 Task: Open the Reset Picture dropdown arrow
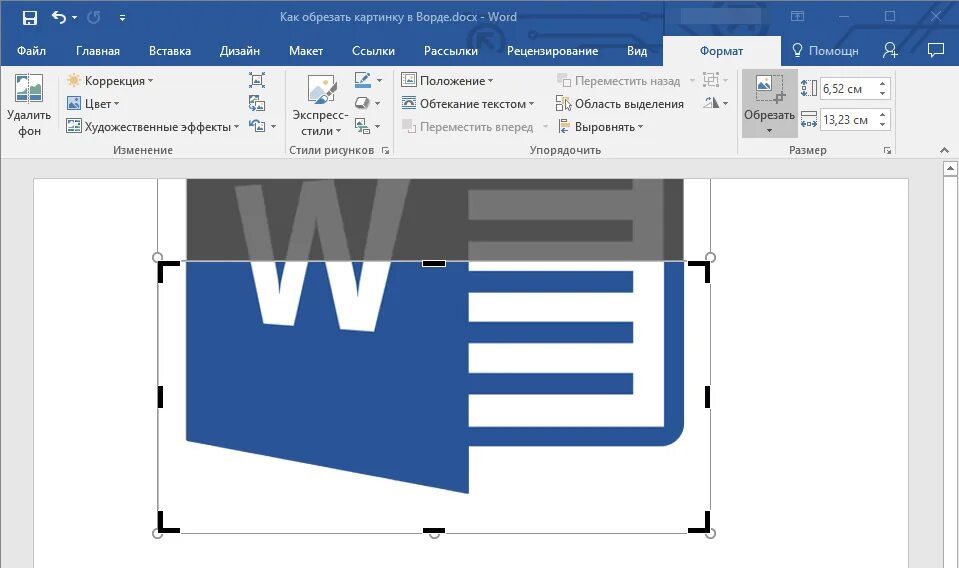[273, 127]
